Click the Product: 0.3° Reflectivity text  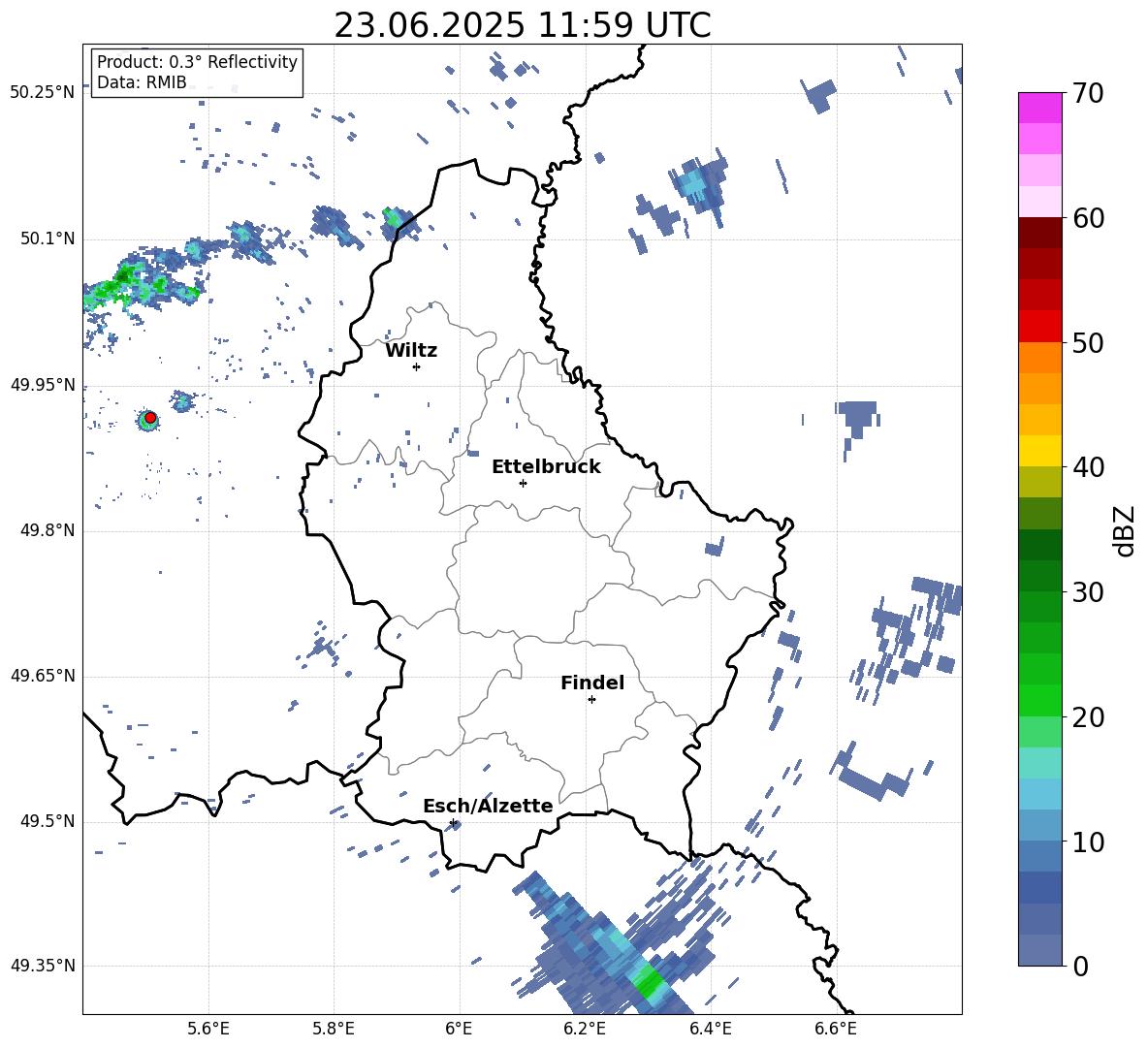coord(197,62)
